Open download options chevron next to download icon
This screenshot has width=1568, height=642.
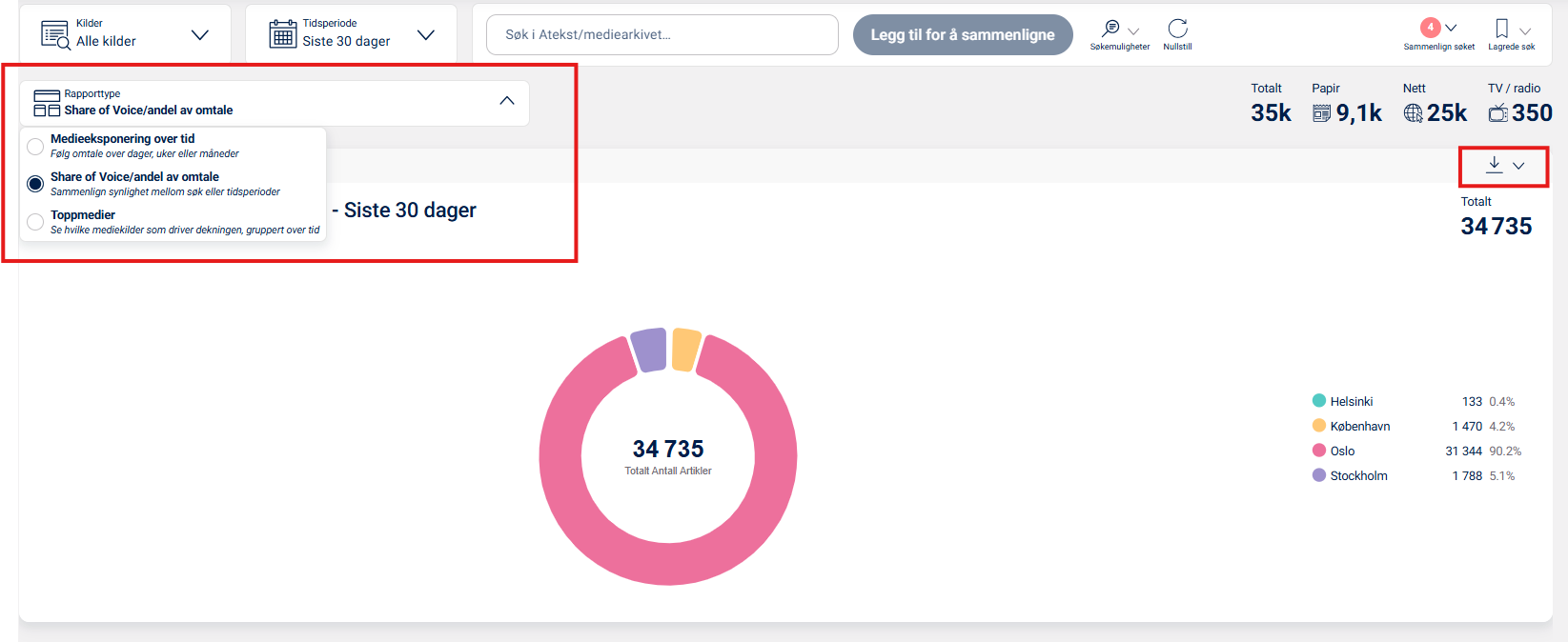click(1518, 166)
